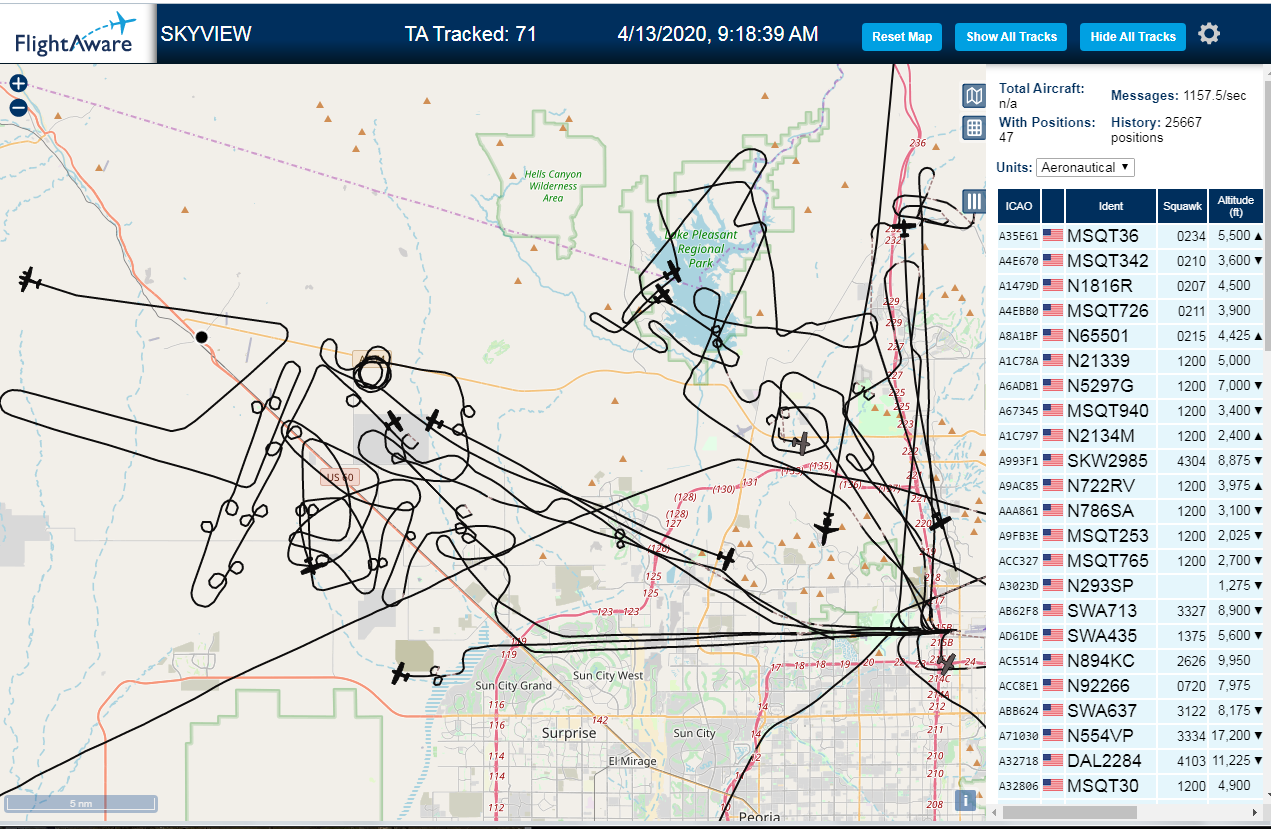This screenshot has width=1271, height=829.
Task: Click US flag in SKW2985 row
Action: 1053,460
